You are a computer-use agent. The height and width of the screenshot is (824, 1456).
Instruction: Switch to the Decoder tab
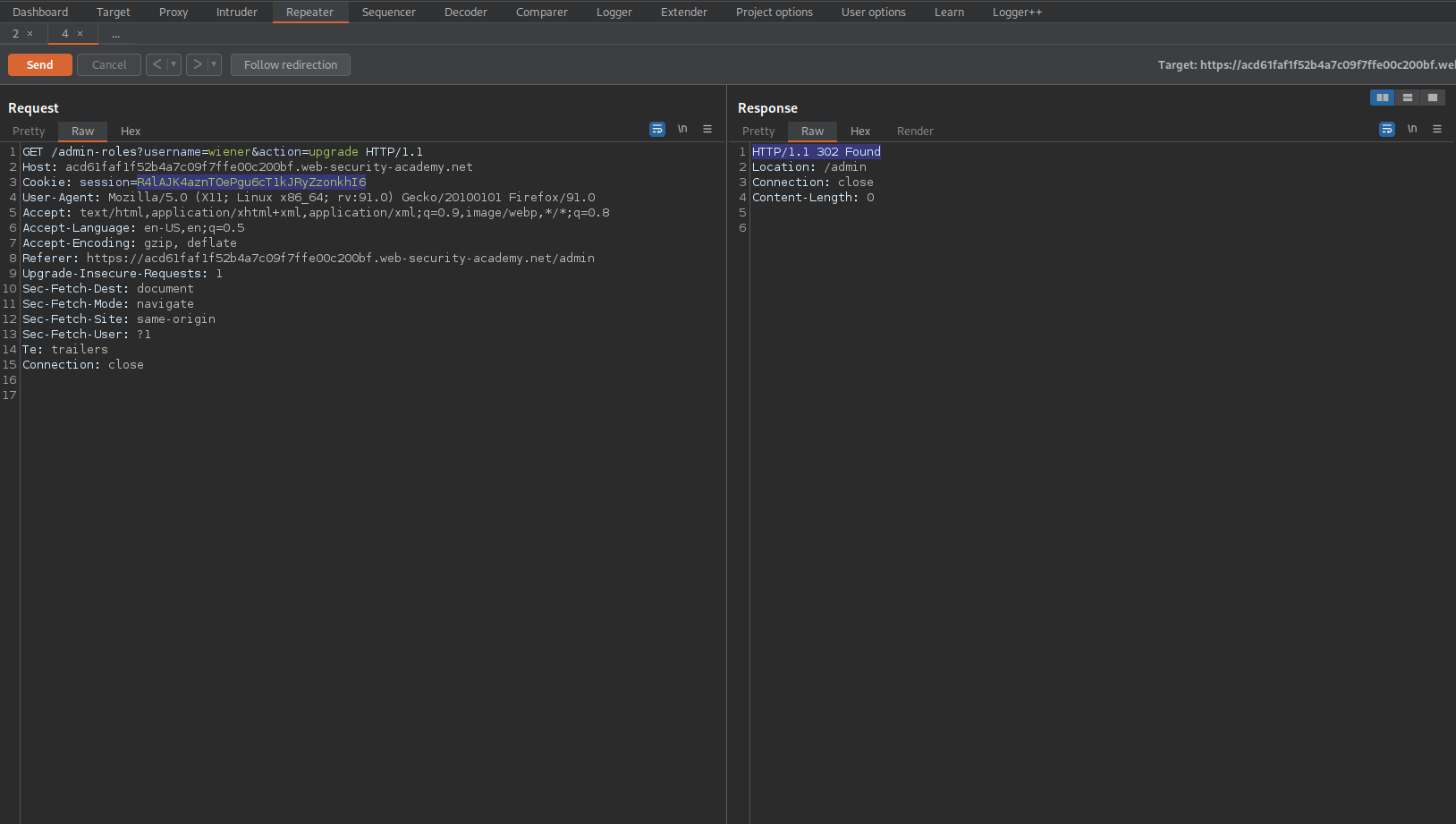(466, 12)
